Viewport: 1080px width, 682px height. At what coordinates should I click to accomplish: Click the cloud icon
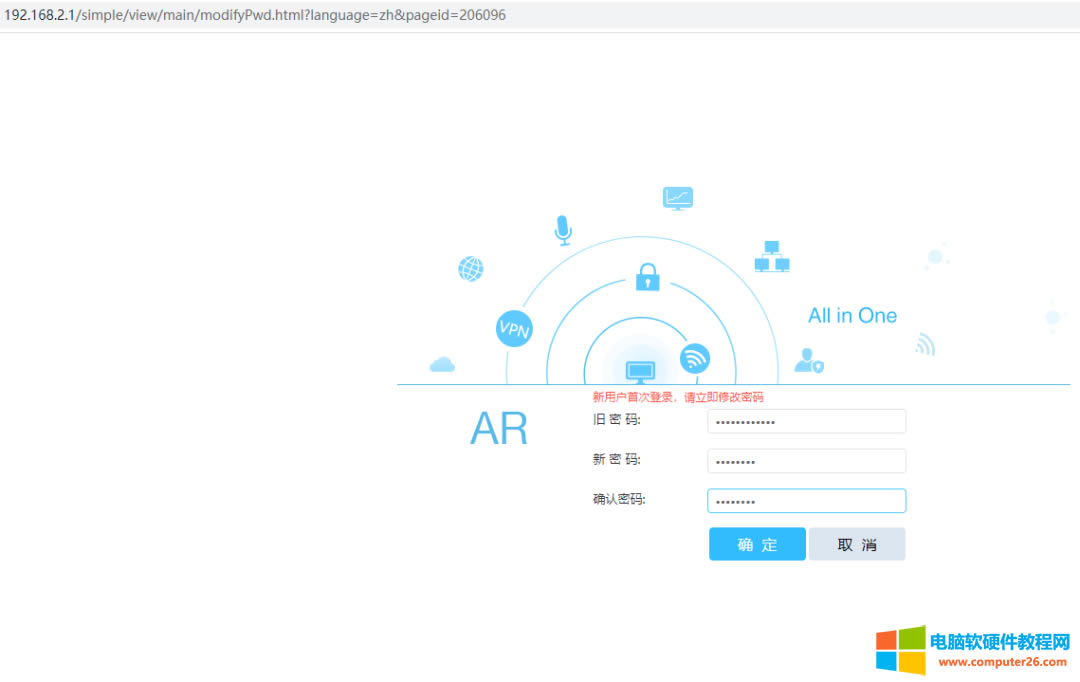click(x=442, y=365)
